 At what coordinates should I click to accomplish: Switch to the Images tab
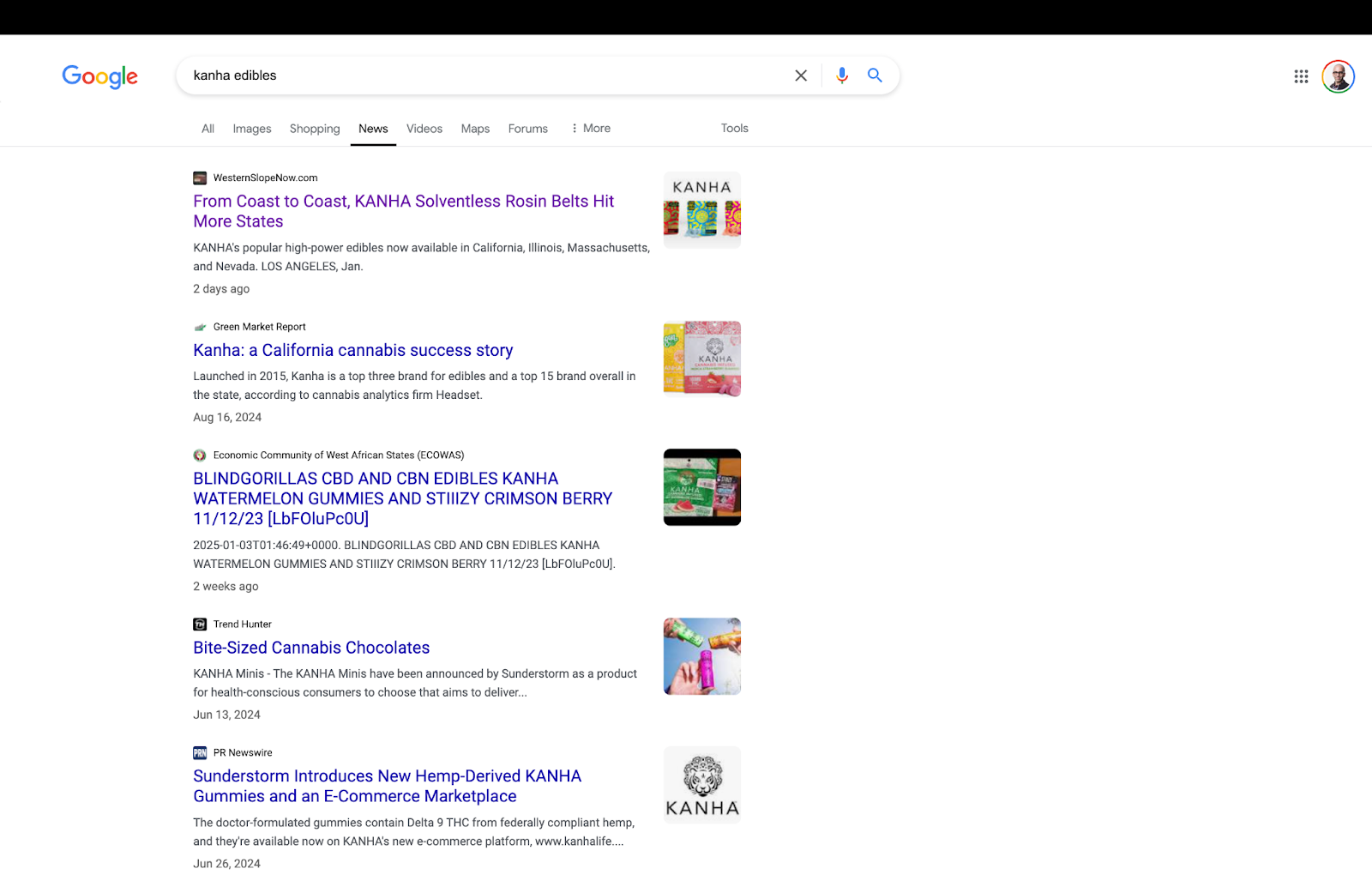(252, 129)
